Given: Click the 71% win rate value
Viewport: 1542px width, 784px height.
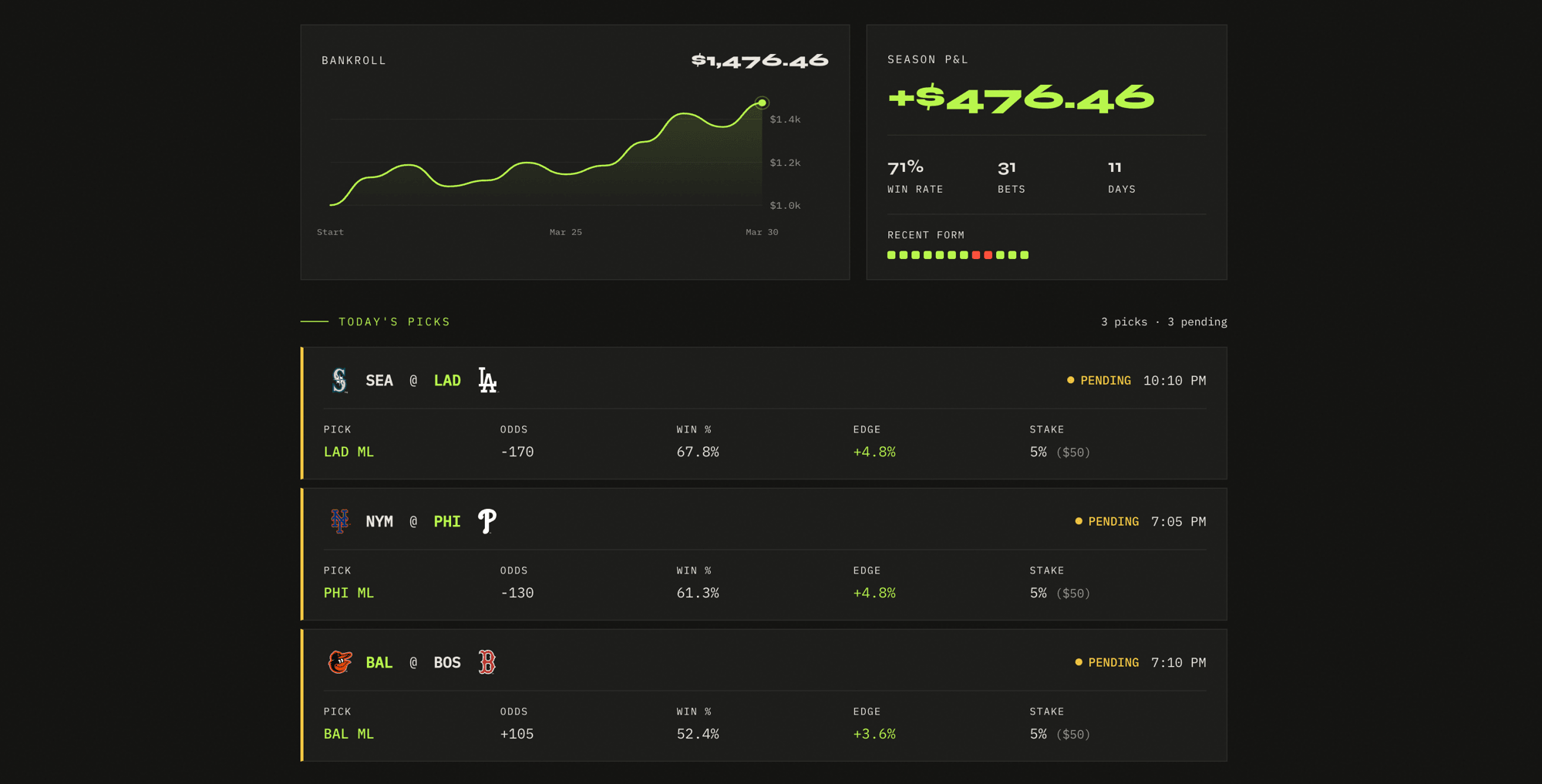Looking at the screenshot, I should [905, 167].
